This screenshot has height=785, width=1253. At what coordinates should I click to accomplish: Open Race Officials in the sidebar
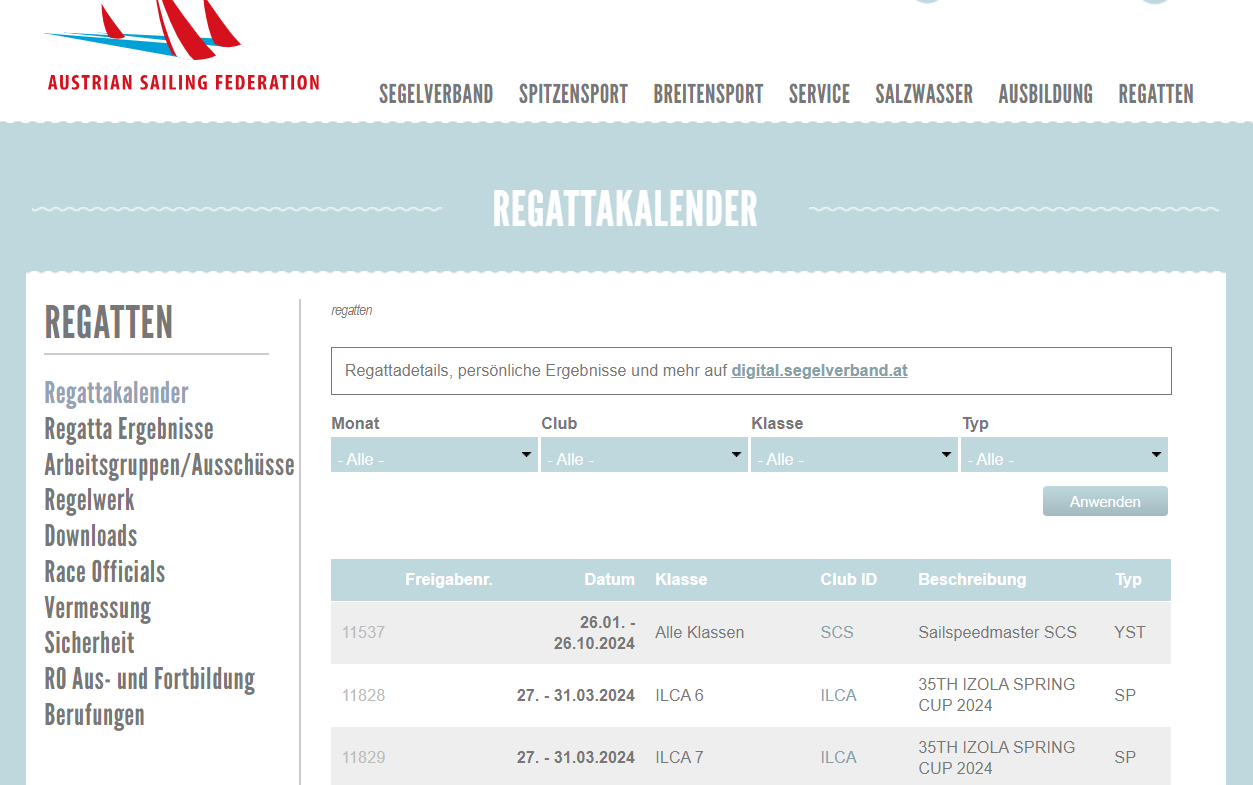tap(105, 572)
